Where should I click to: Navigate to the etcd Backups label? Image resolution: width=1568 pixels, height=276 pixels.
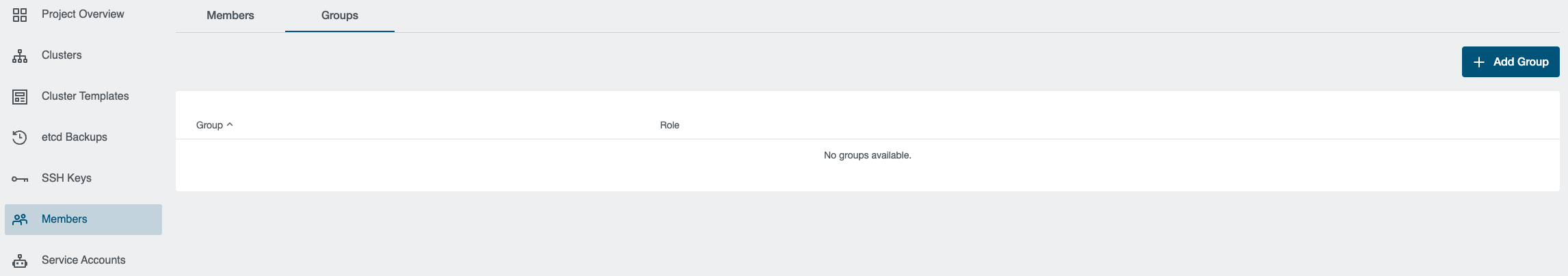(x=75, y=137)
